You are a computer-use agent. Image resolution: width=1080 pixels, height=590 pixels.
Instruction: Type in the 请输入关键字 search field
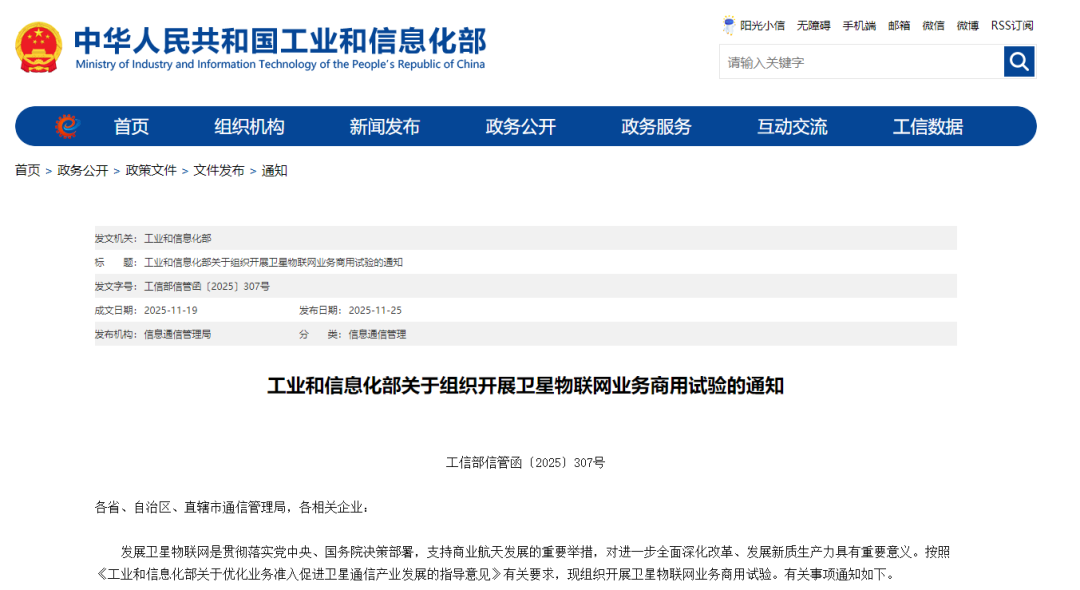pyautogui.click(x=860, y=62)
